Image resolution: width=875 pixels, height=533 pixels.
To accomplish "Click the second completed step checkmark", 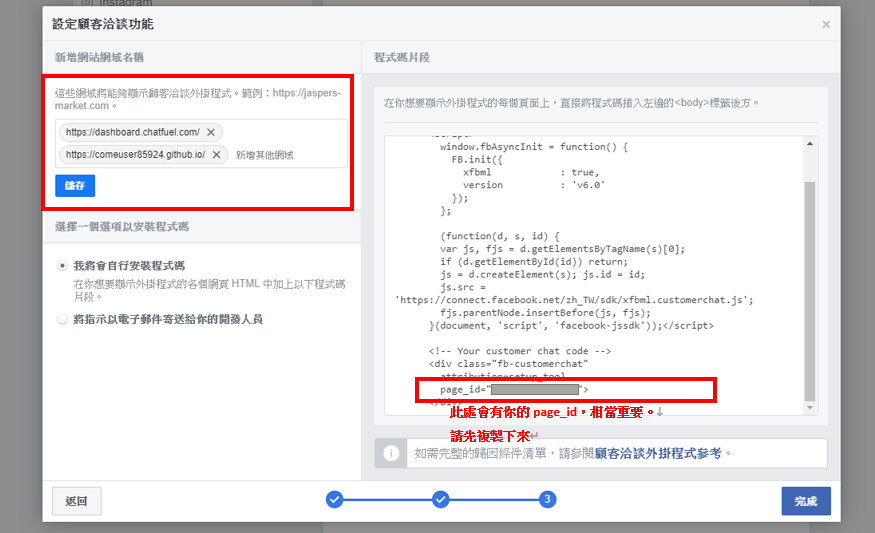I will (440, 500).
